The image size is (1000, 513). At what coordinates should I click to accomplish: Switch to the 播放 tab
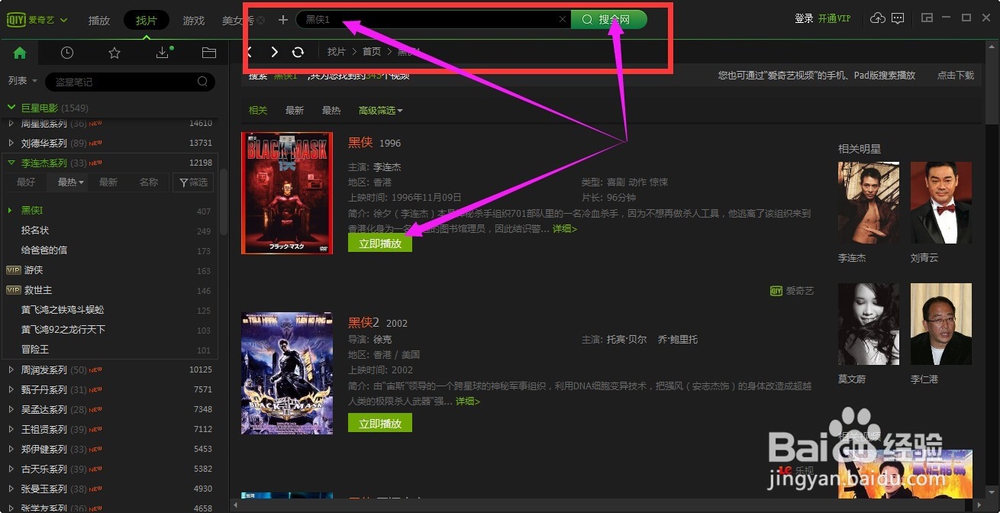coord(99,20)
